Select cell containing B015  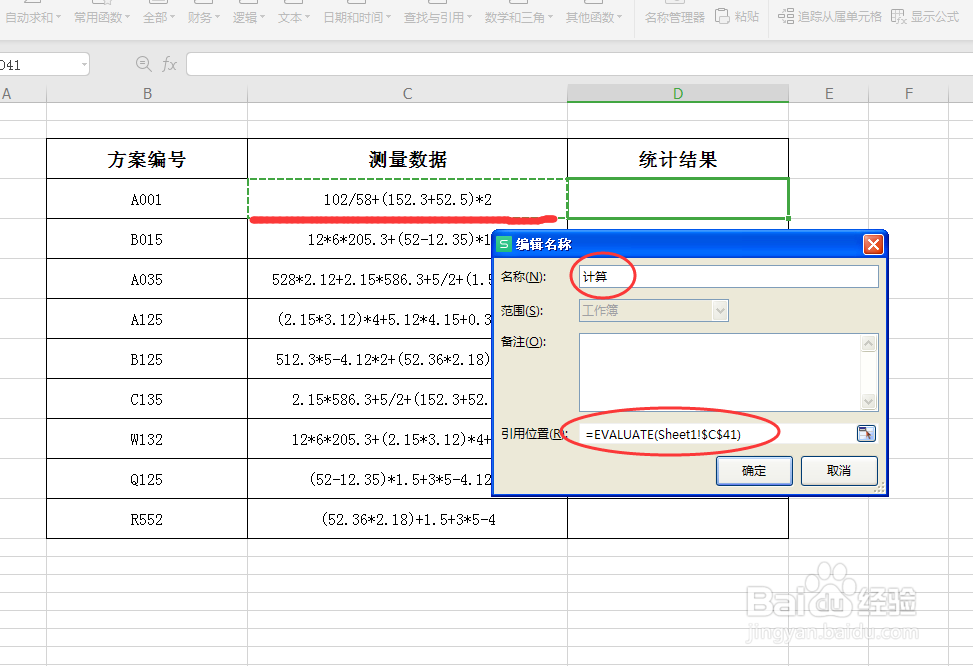147,239
